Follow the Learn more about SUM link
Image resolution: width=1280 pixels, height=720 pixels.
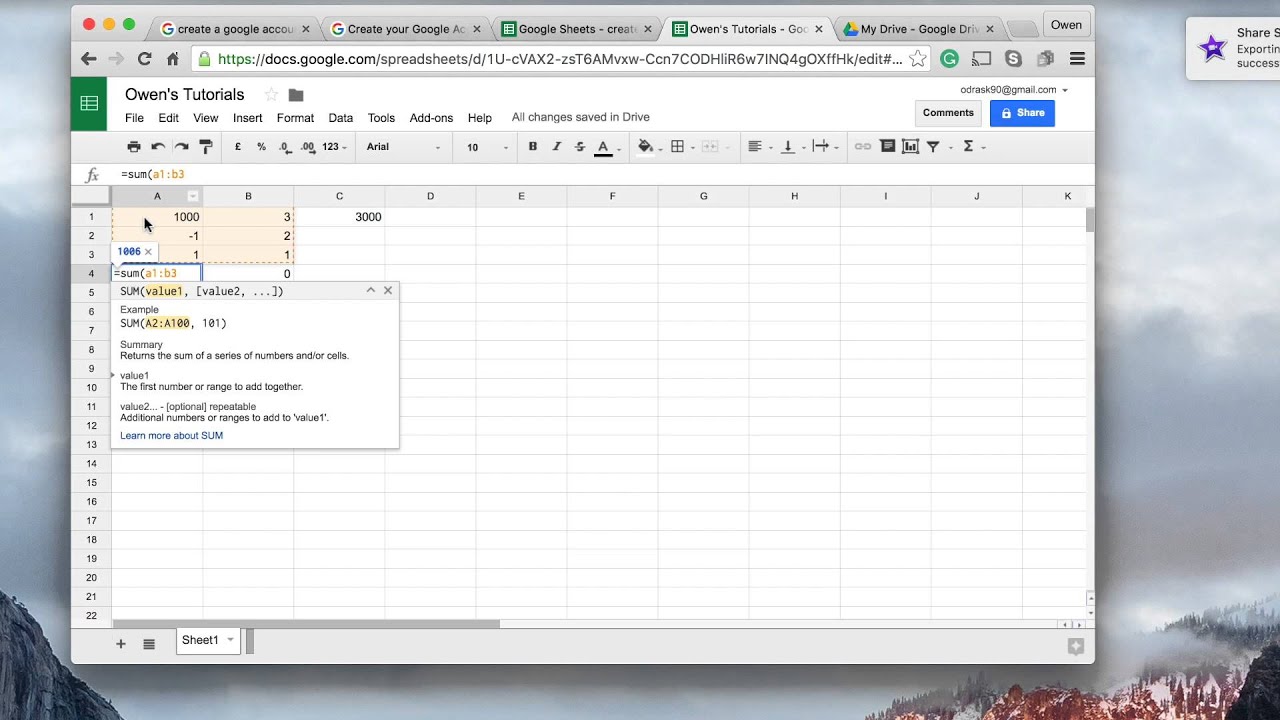pos(171,436)
